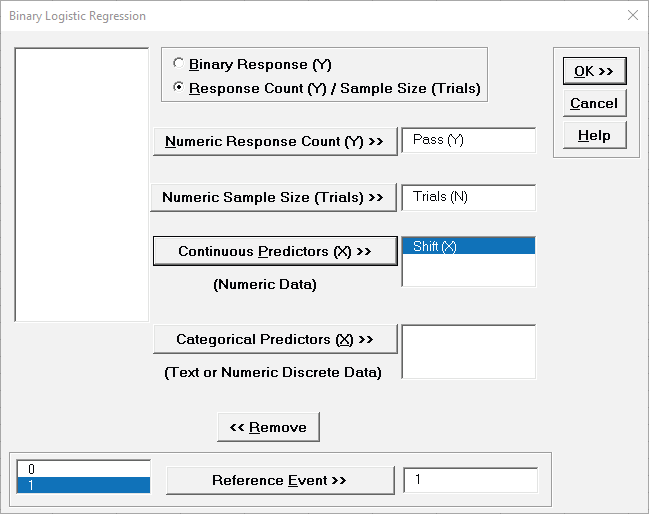Choose value 0 in the reference event list
Viewport: 649px width, 514px height.
(83, 469)
